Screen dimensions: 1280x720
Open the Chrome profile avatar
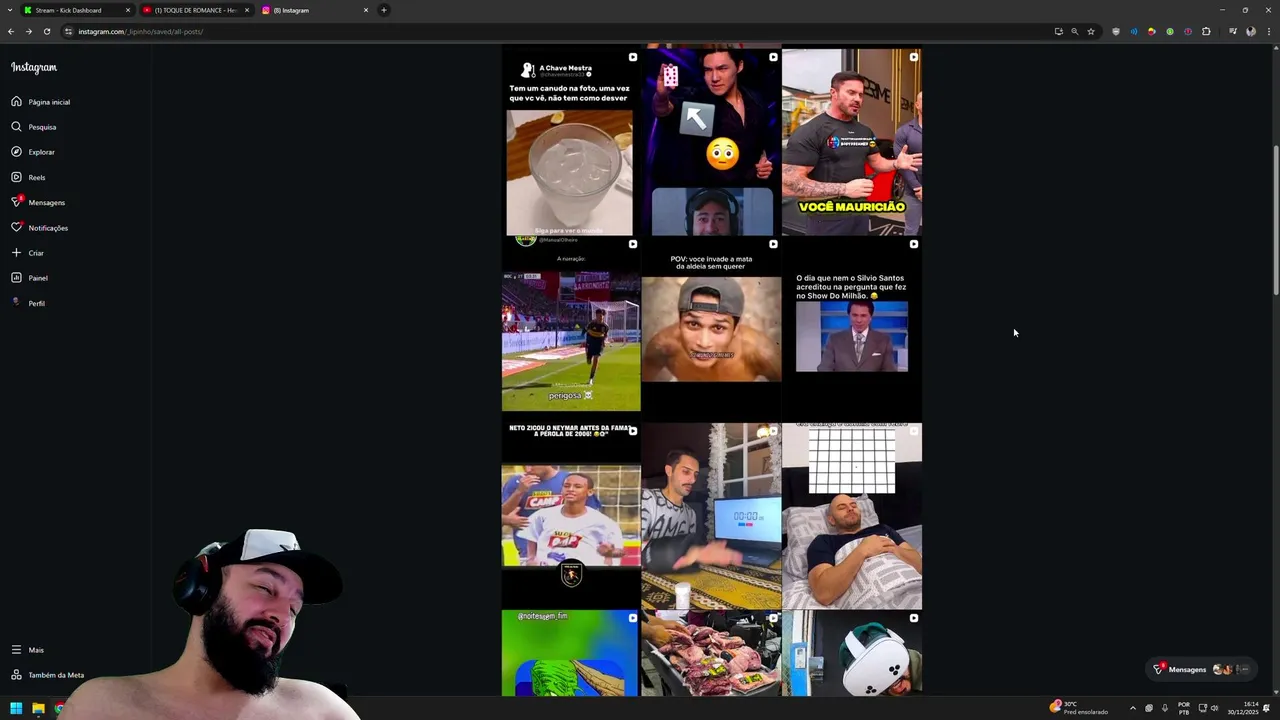point(1251,31)
